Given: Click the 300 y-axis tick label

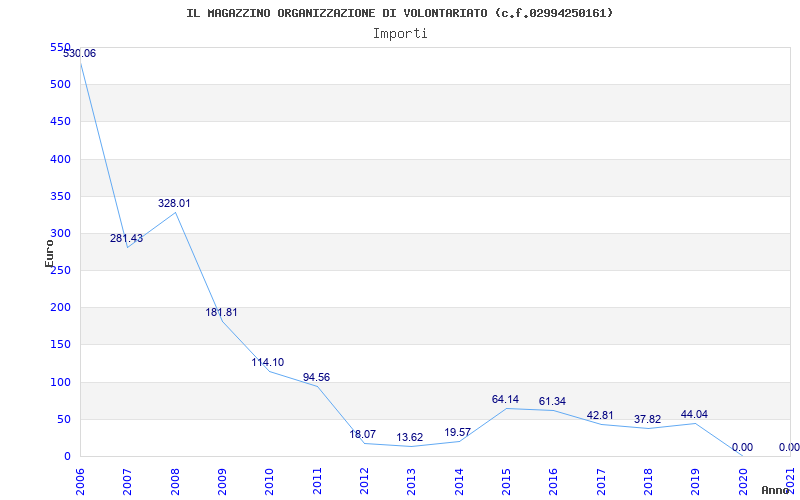Looking at the screenshot, I should pos(60,234).
